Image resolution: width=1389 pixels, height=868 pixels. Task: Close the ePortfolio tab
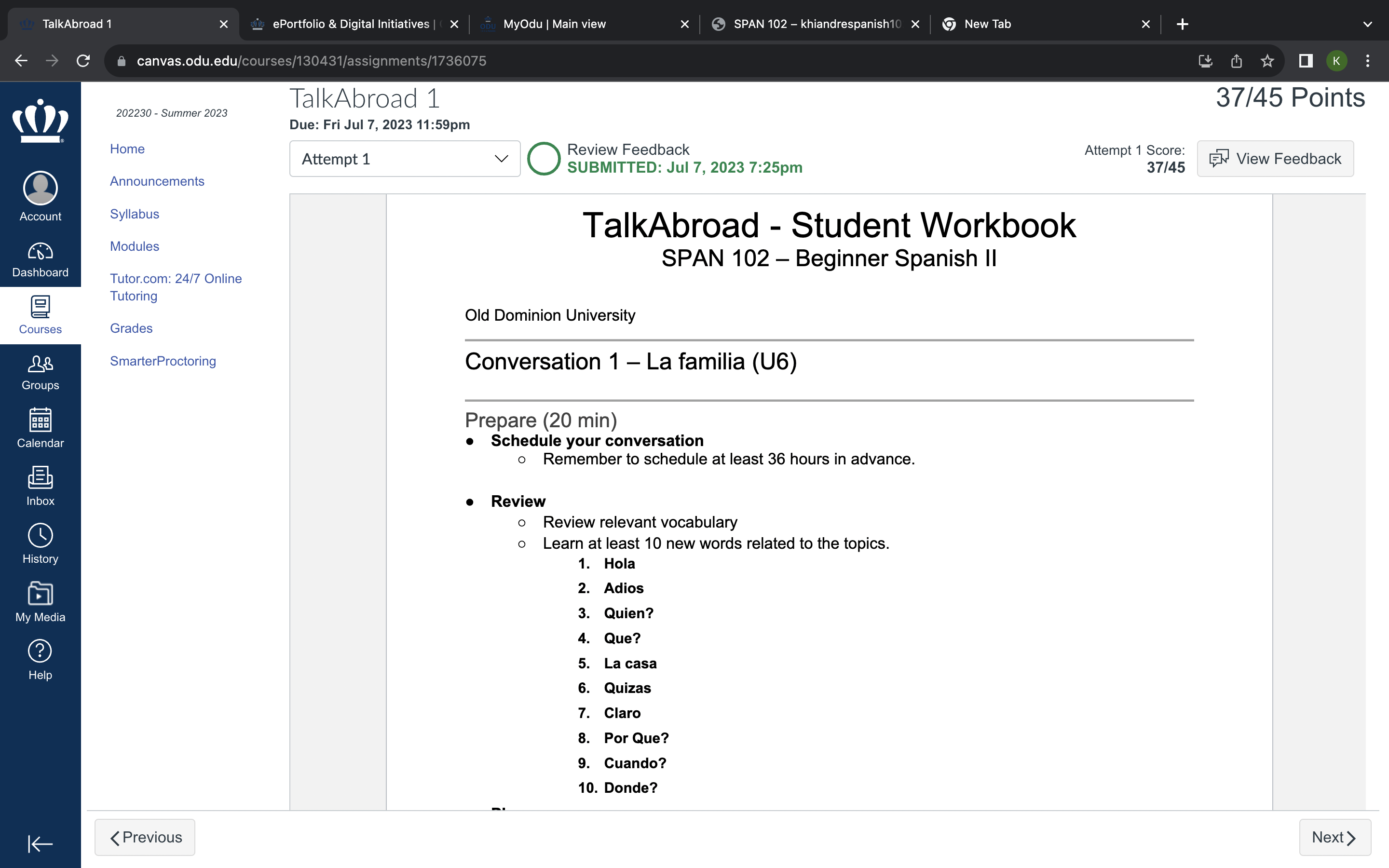pos(454,24)
